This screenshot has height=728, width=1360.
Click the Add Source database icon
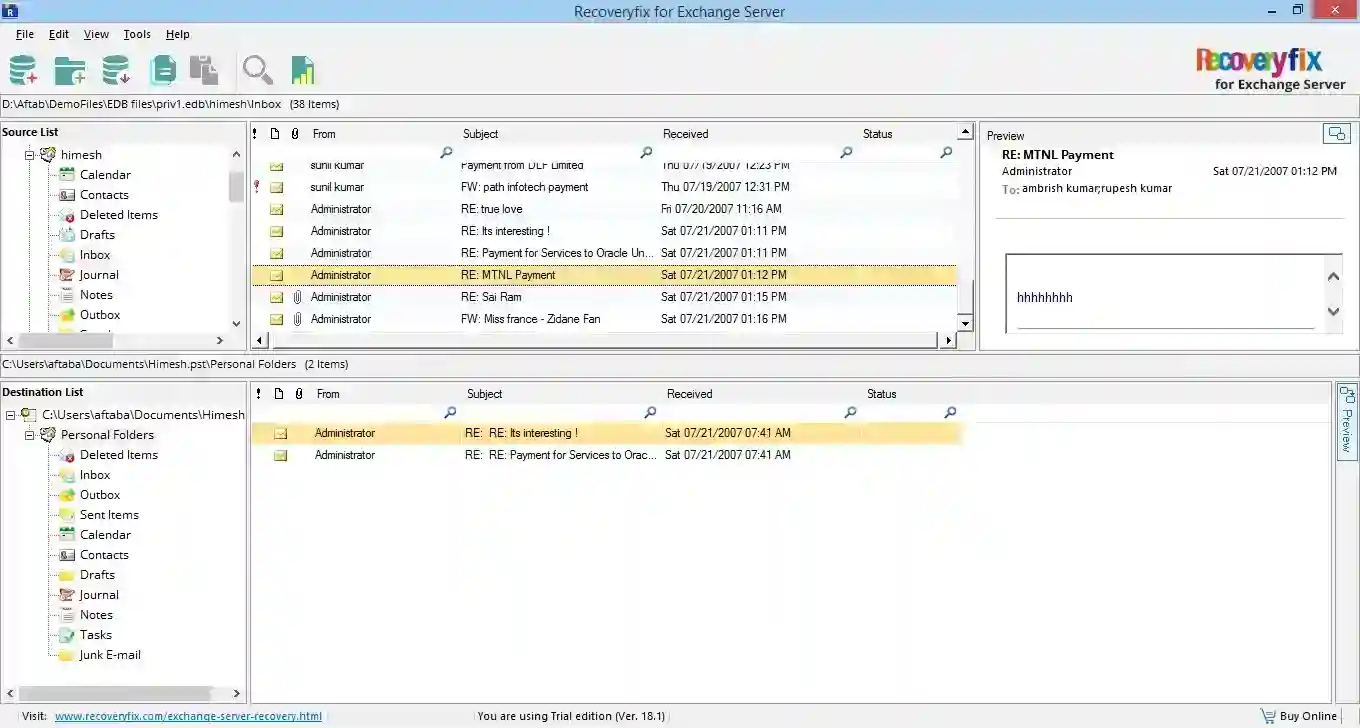[x=23, y=70]
